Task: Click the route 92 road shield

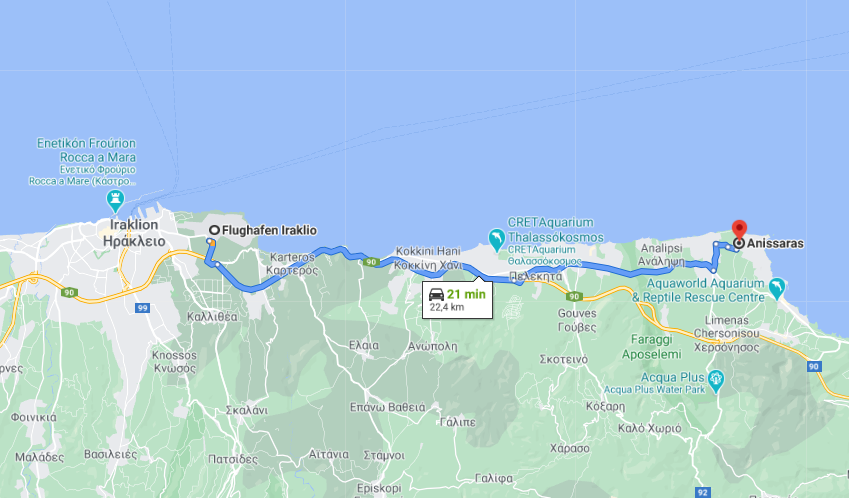Action: (x=702, y=492)
